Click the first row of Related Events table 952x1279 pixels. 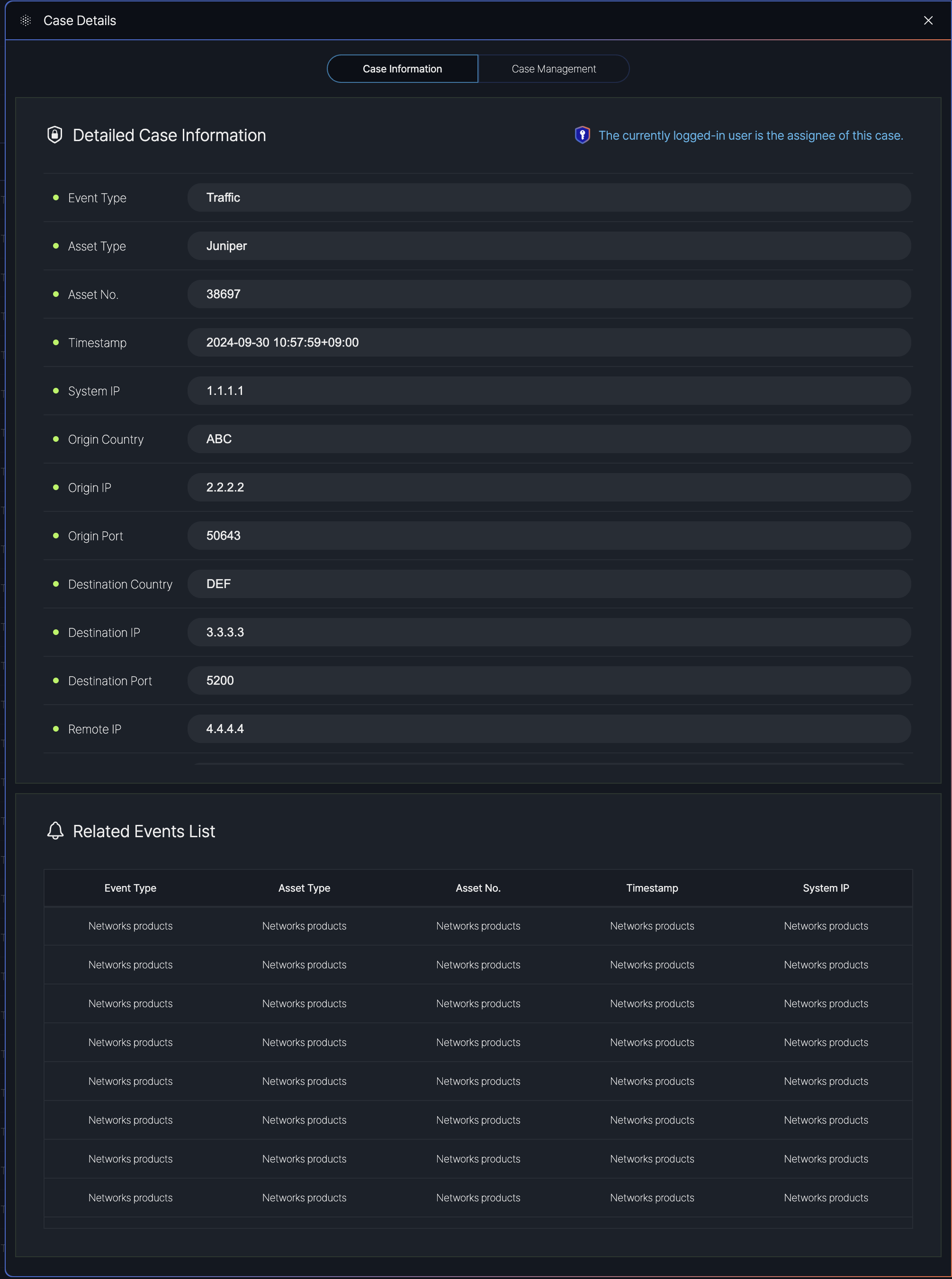point(478,926)
